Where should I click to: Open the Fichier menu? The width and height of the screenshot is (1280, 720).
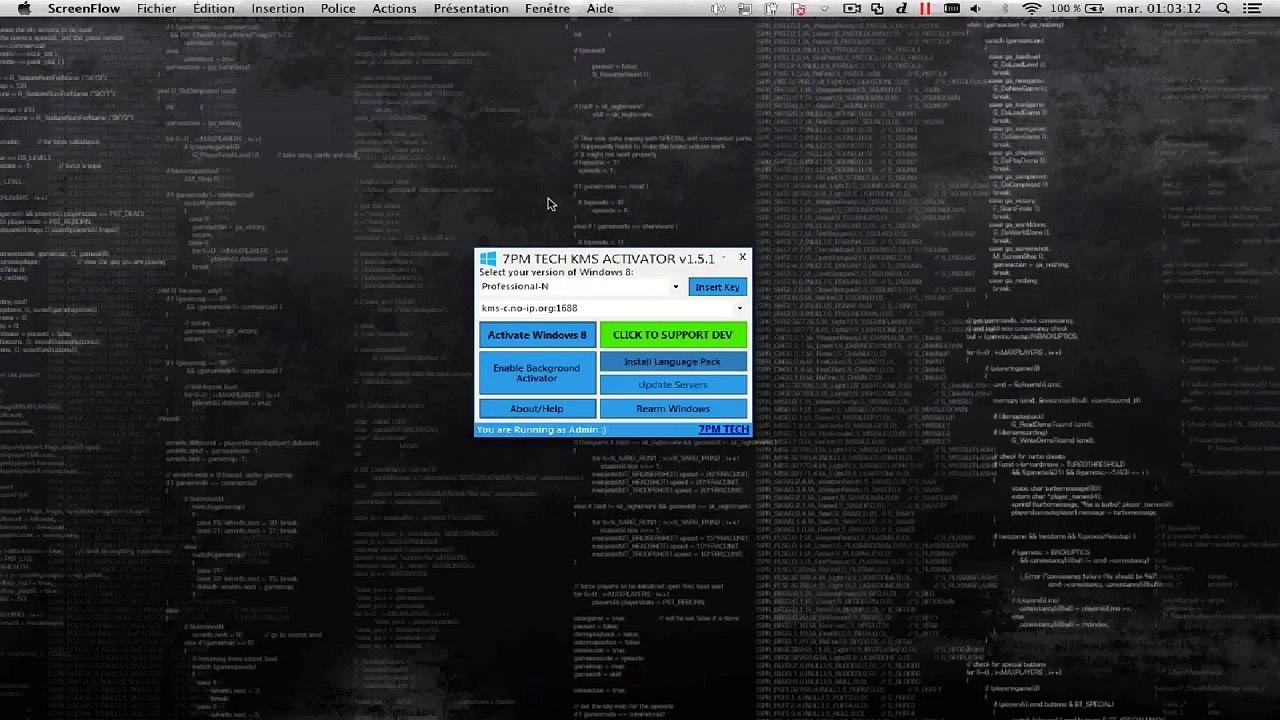pos(157,9)
